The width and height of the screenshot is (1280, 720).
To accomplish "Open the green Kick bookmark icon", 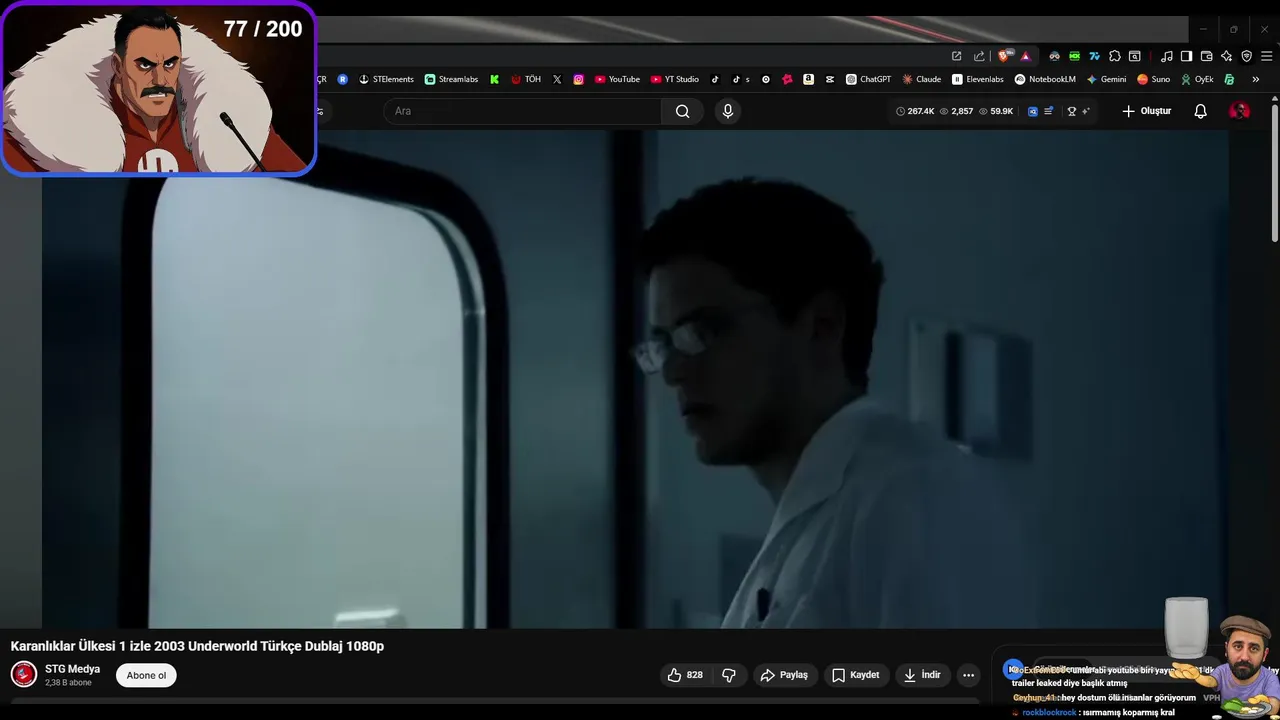I will pos(494,79).
